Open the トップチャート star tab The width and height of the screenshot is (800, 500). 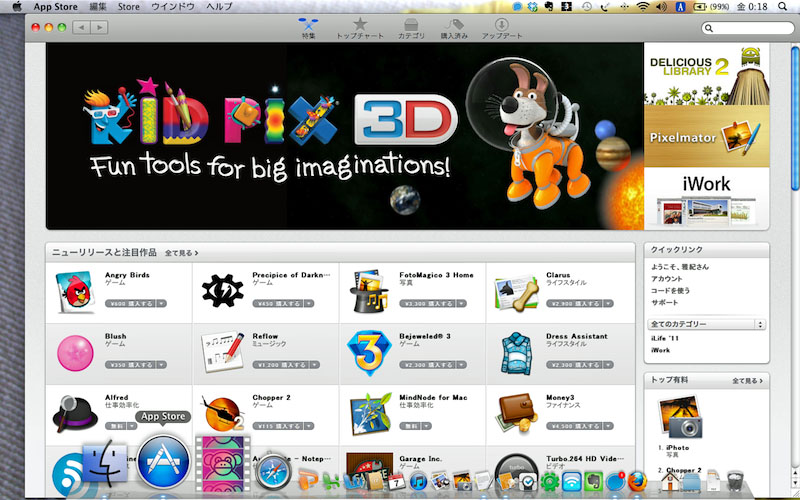[360, 28]
